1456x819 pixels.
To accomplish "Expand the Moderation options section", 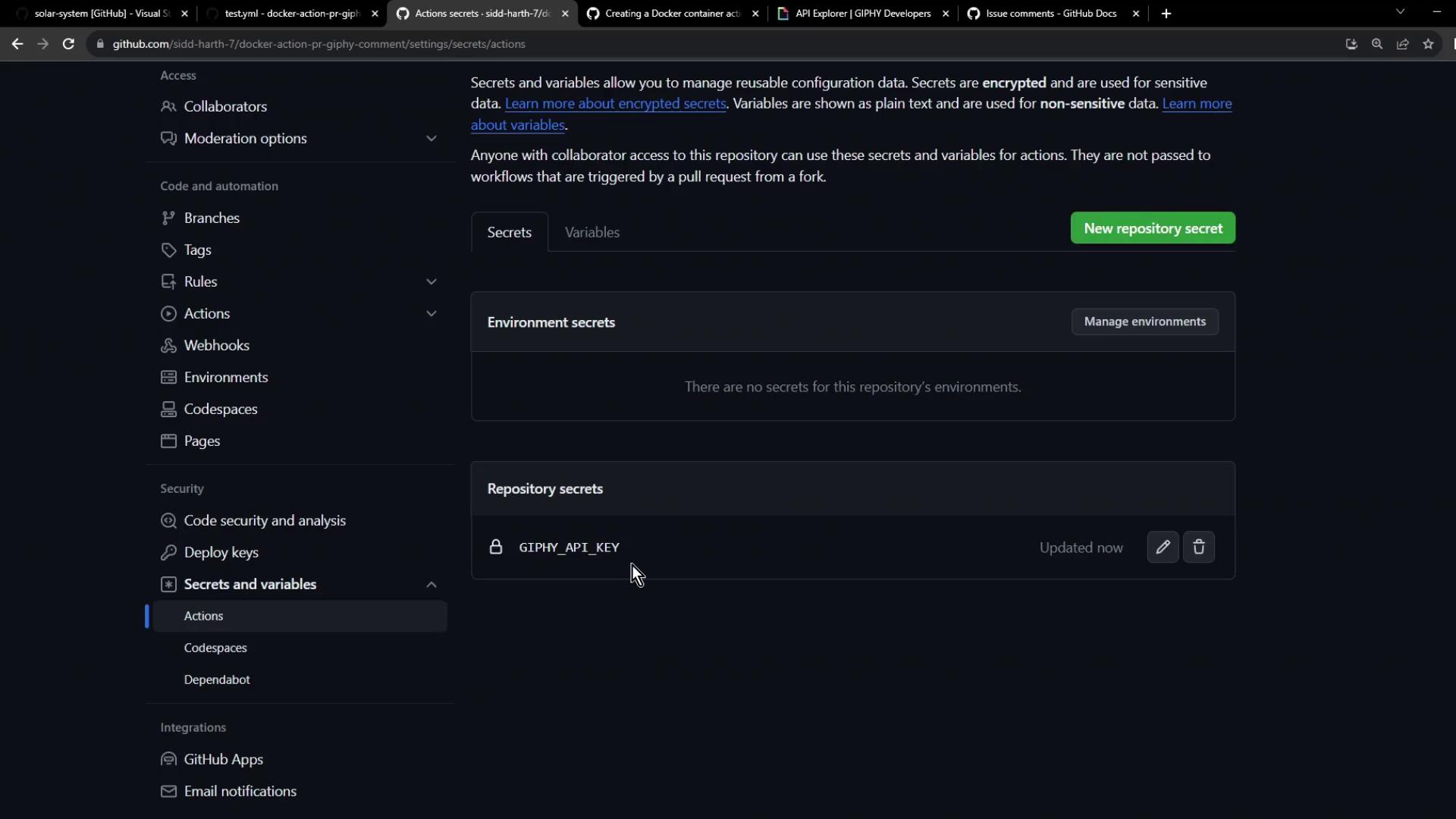I will click(431, 138).
